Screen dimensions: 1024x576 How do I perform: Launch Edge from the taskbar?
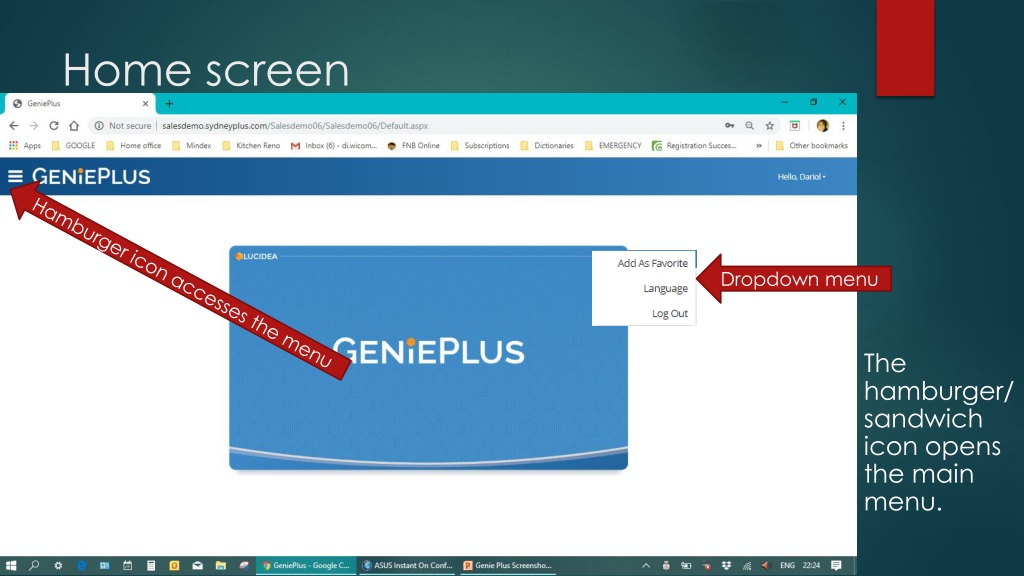pos(81,566)
